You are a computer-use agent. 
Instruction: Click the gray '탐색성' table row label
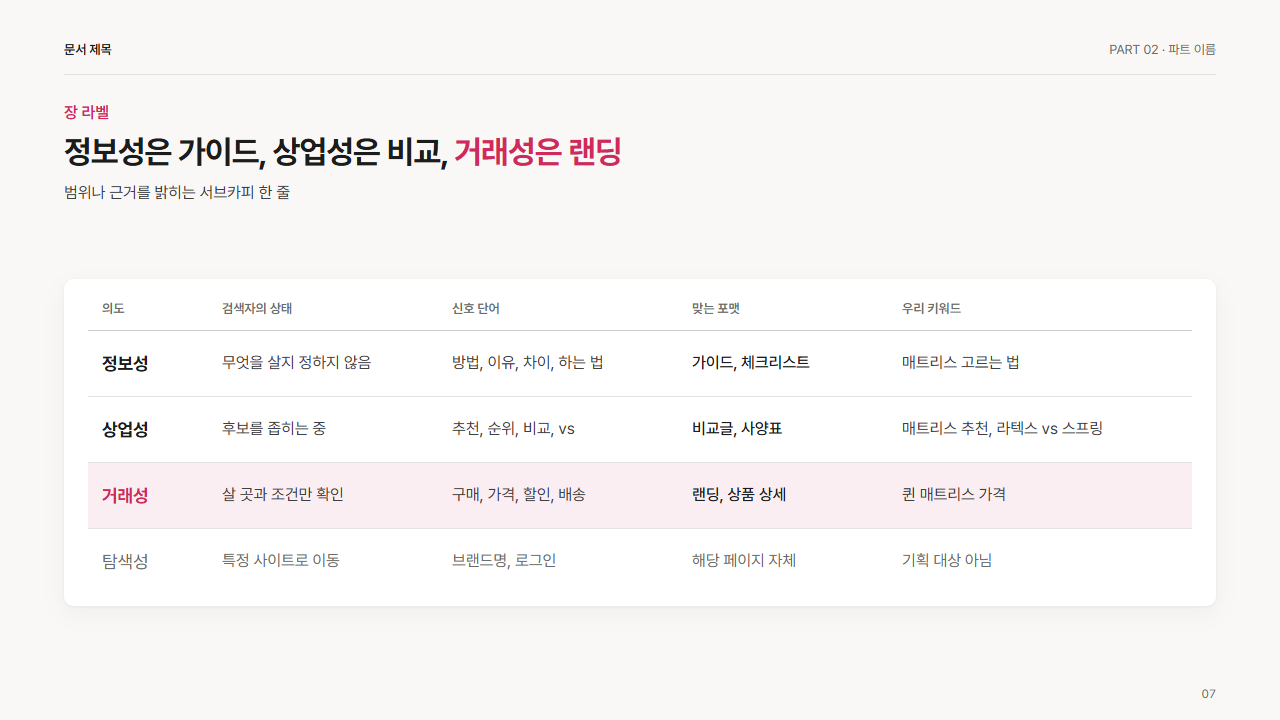[125, 561]
